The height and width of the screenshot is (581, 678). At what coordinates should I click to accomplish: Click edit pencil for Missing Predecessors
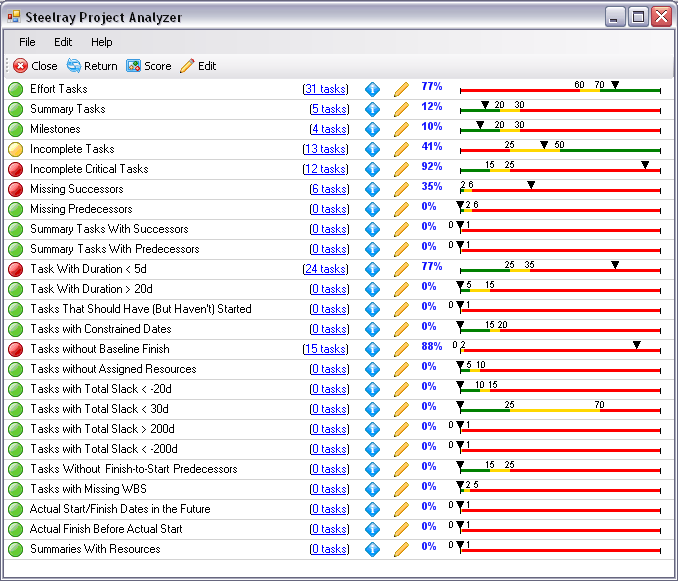(x=401, y=209)
